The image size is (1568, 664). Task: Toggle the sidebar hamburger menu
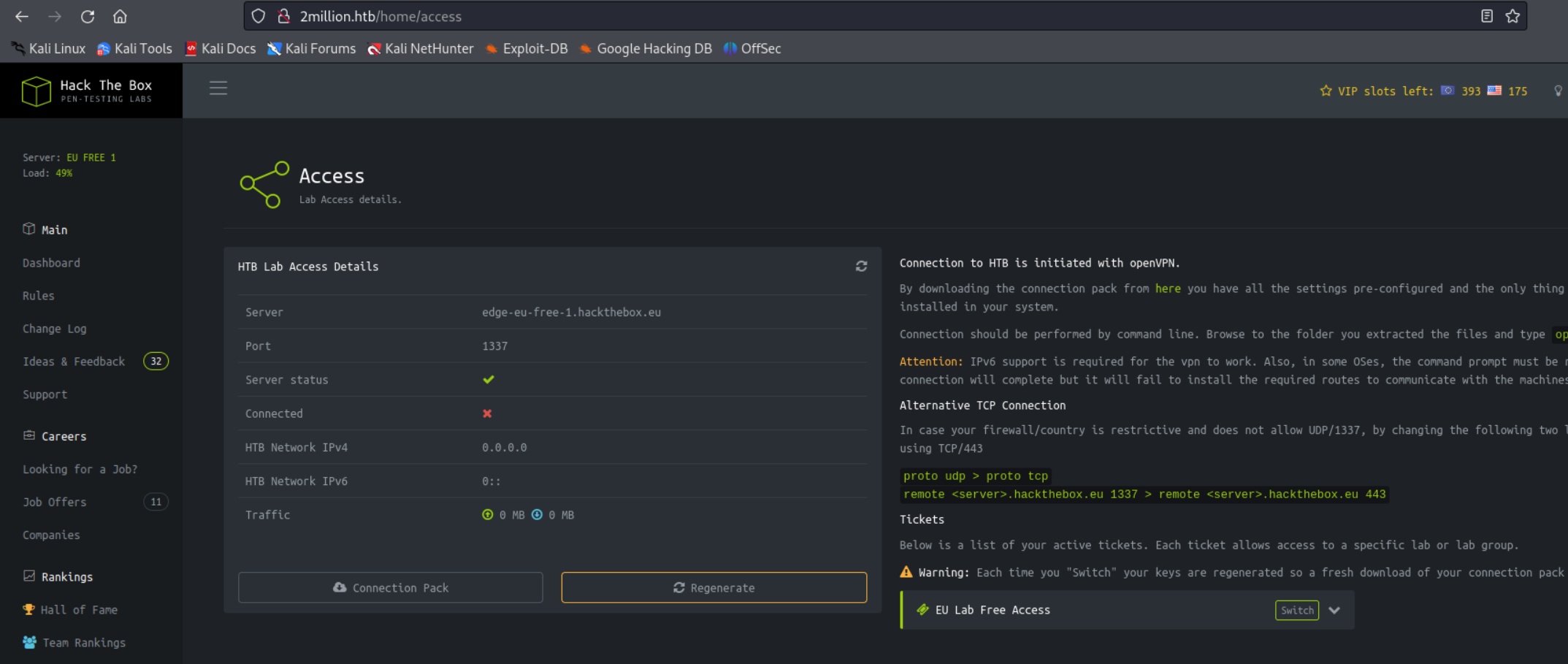point(218,88)
